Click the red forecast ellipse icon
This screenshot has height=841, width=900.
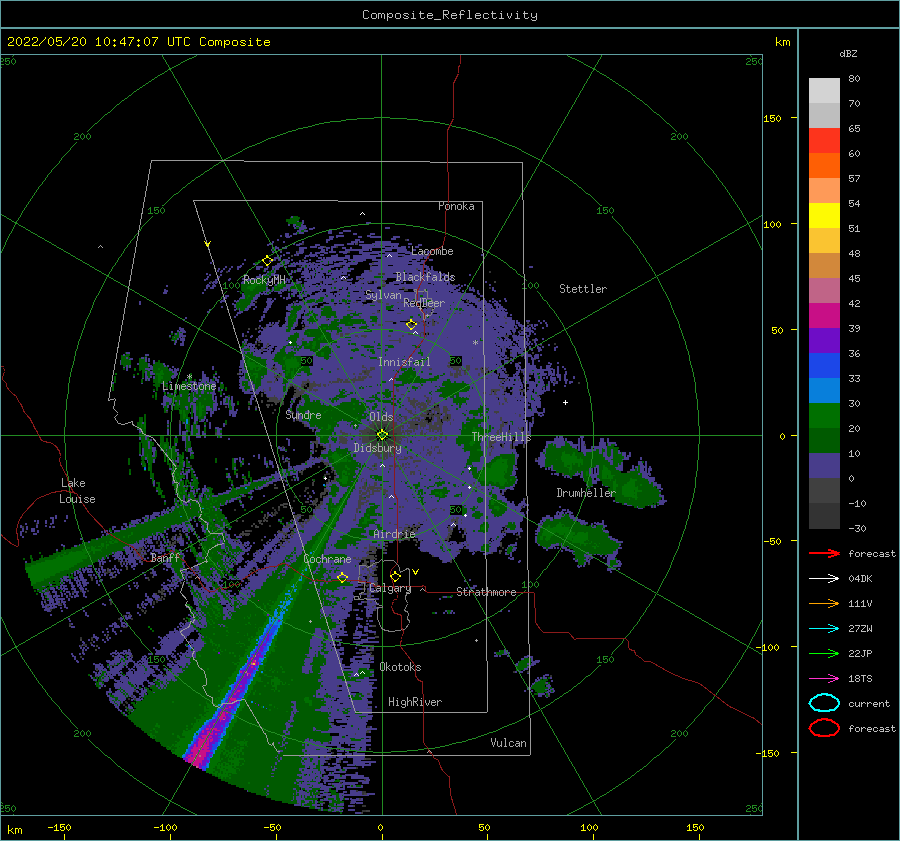point(824,728)
